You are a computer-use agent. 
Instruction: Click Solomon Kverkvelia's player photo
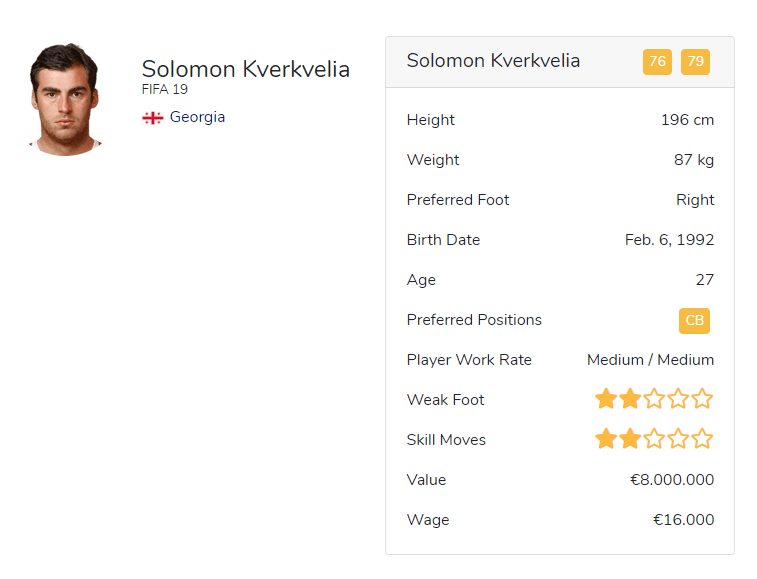click(x=65, y=98)
